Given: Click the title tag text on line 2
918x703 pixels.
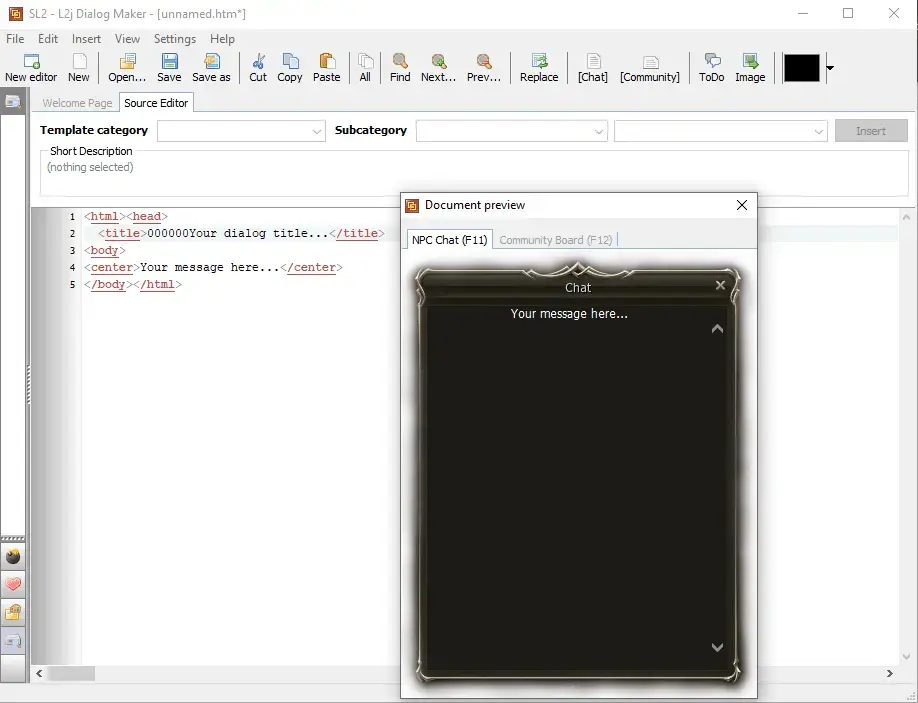Looking at the screenshot, I should coord(241,233).
